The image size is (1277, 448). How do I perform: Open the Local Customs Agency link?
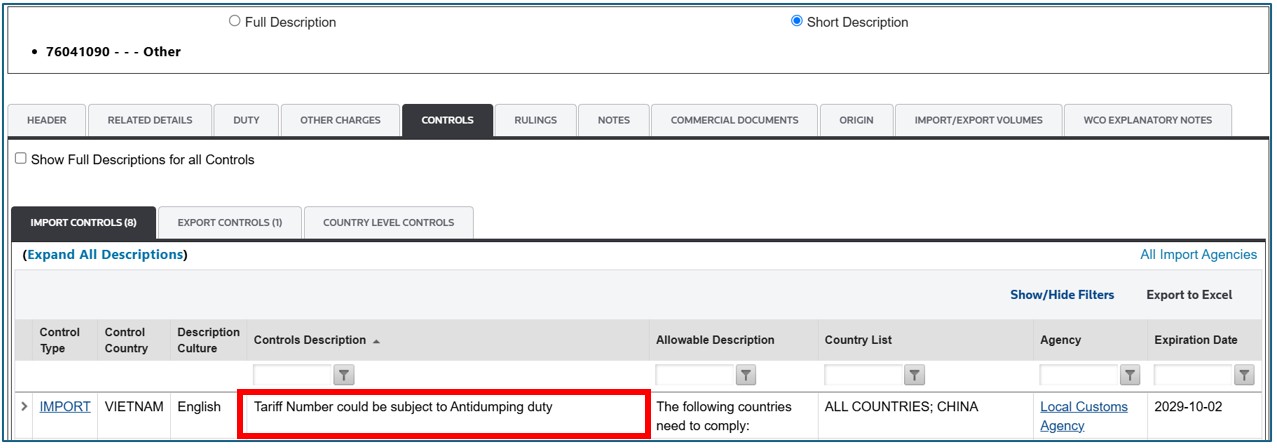(1084, 416)
